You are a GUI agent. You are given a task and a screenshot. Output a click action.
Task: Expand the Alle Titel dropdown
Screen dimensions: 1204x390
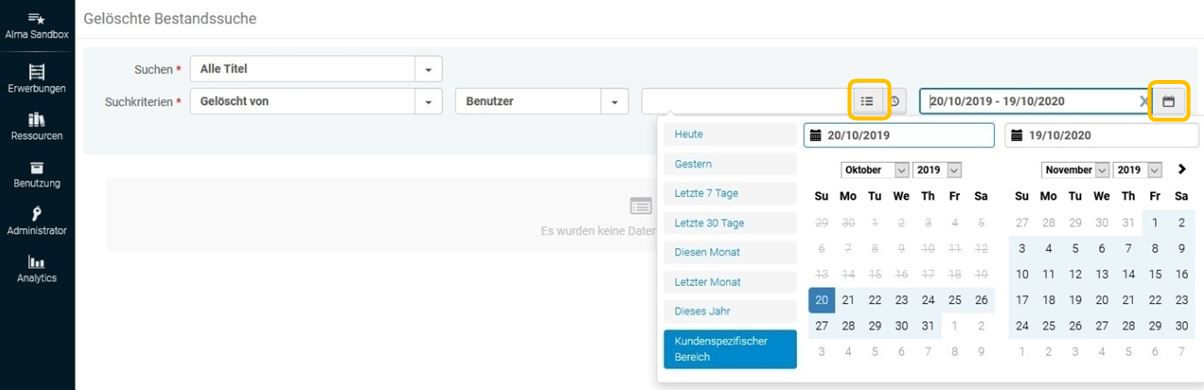tap(429, 69)
